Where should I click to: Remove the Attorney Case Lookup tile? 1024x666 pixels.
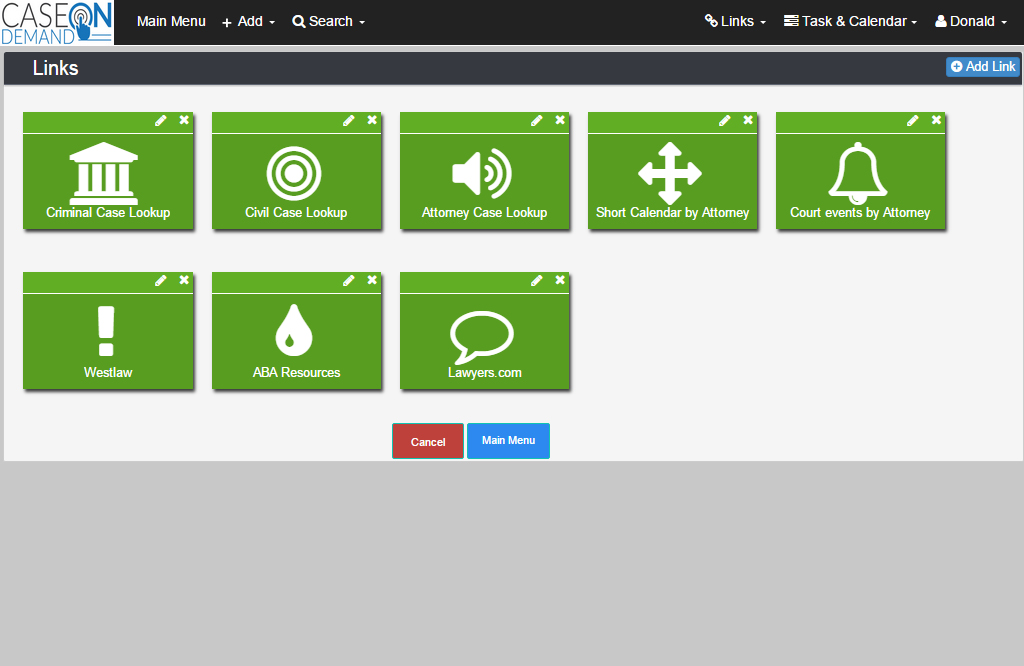560,120
